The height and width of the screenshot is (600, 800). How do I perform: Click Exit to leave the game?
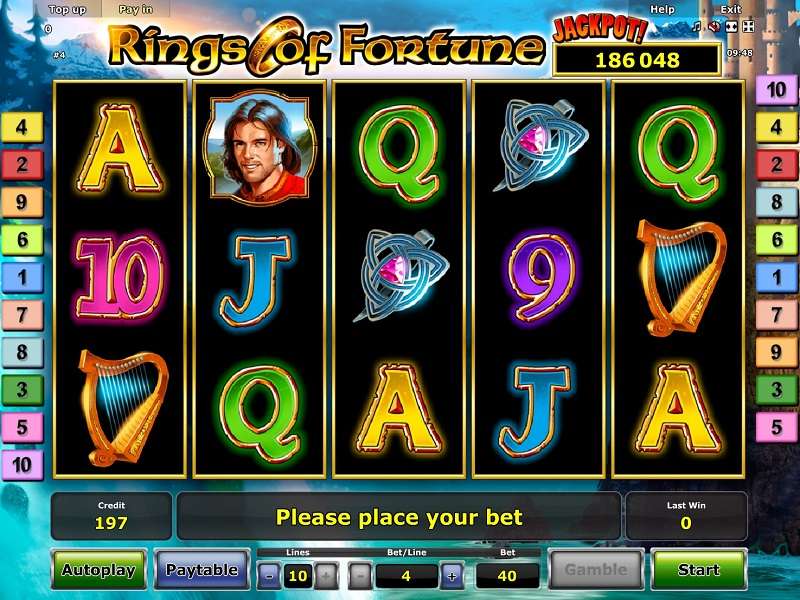[x=731, y=9]
